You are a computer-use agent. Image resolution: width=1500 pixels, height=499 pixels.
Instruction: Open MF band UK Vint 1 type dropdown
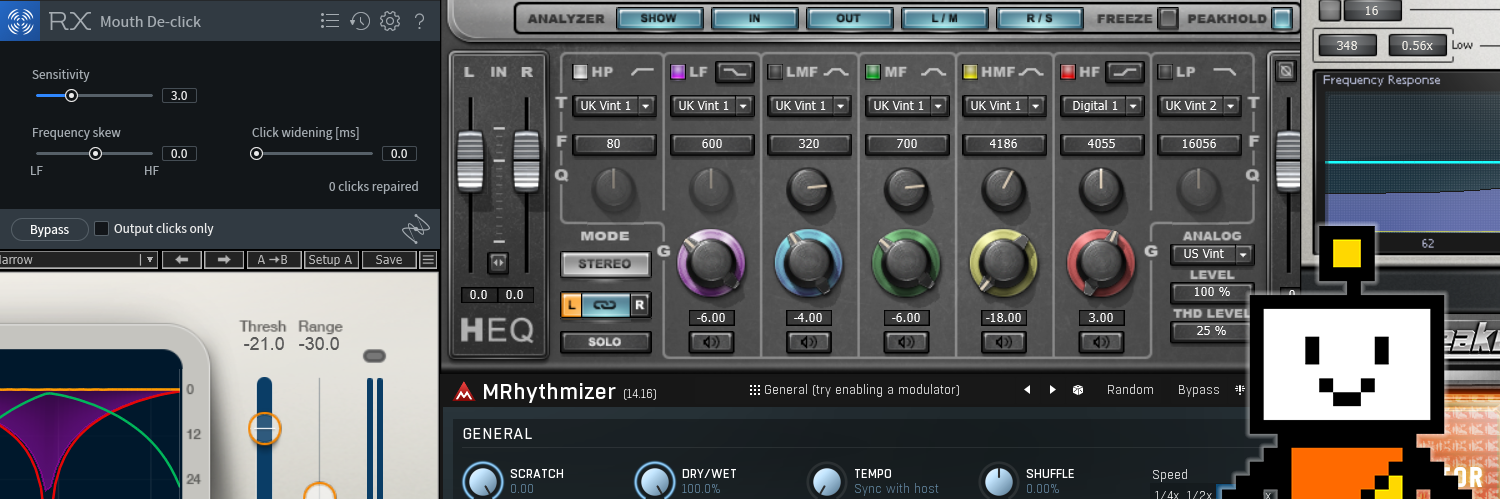coord(906,106)
